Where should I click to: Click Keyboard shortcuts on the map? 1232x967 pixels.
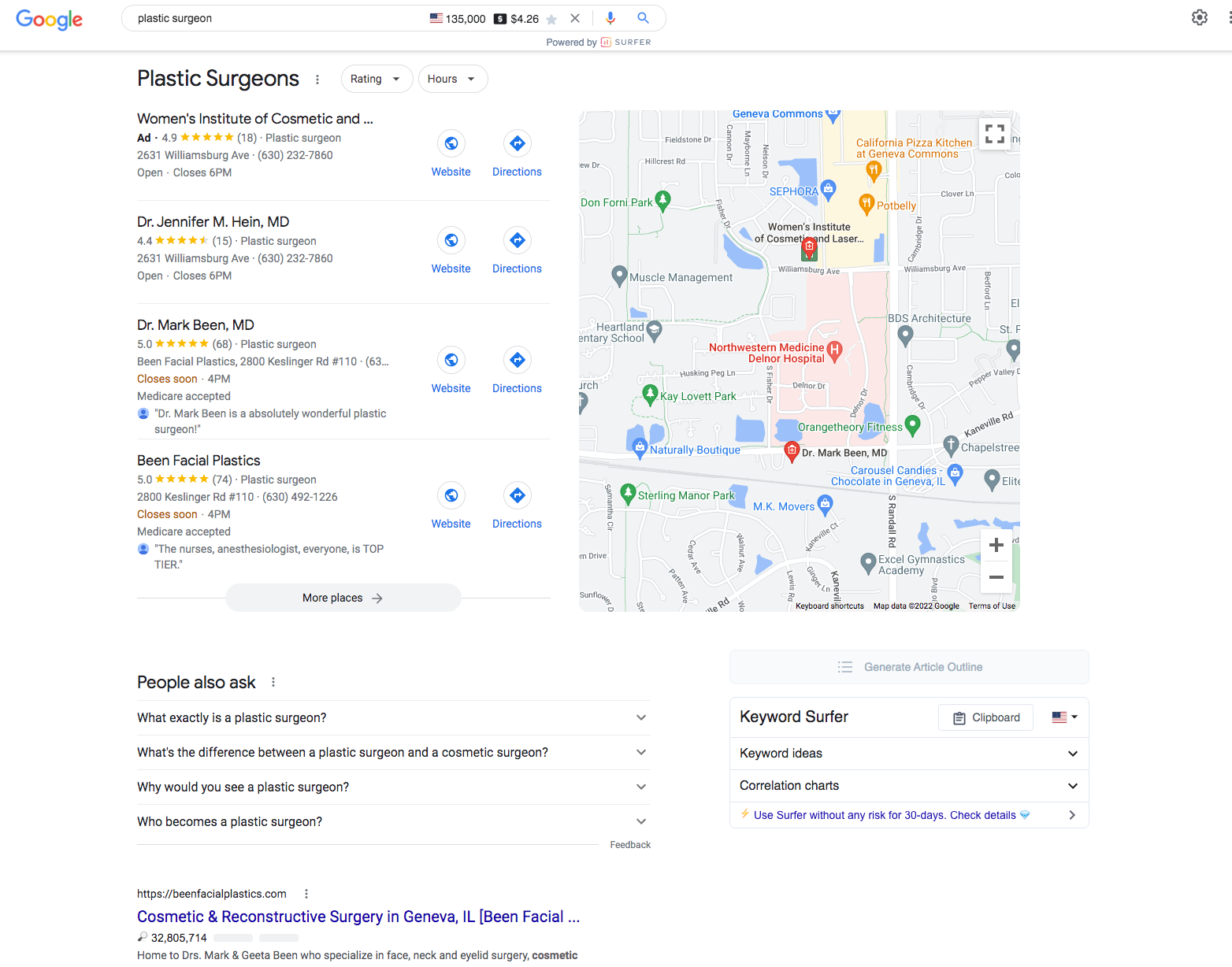point(829,606)
